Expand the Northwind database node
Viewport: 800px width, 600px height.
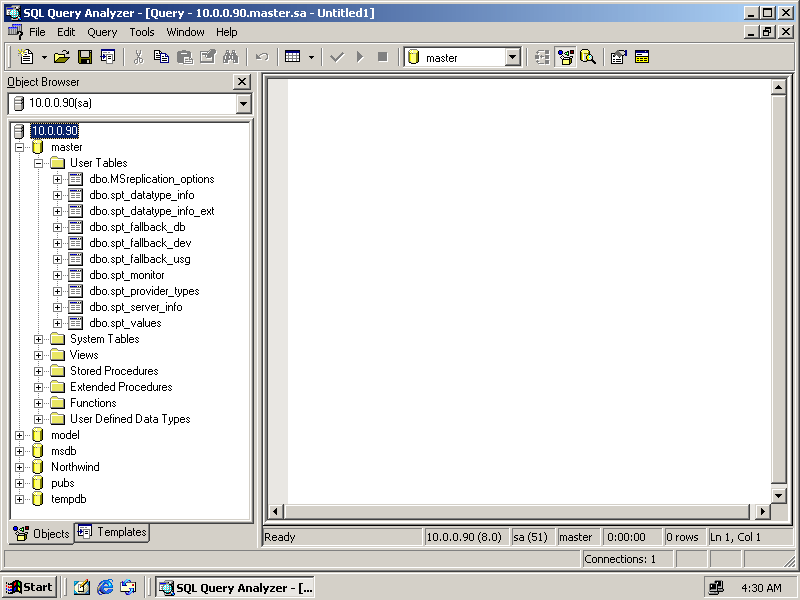pos(20,467)
